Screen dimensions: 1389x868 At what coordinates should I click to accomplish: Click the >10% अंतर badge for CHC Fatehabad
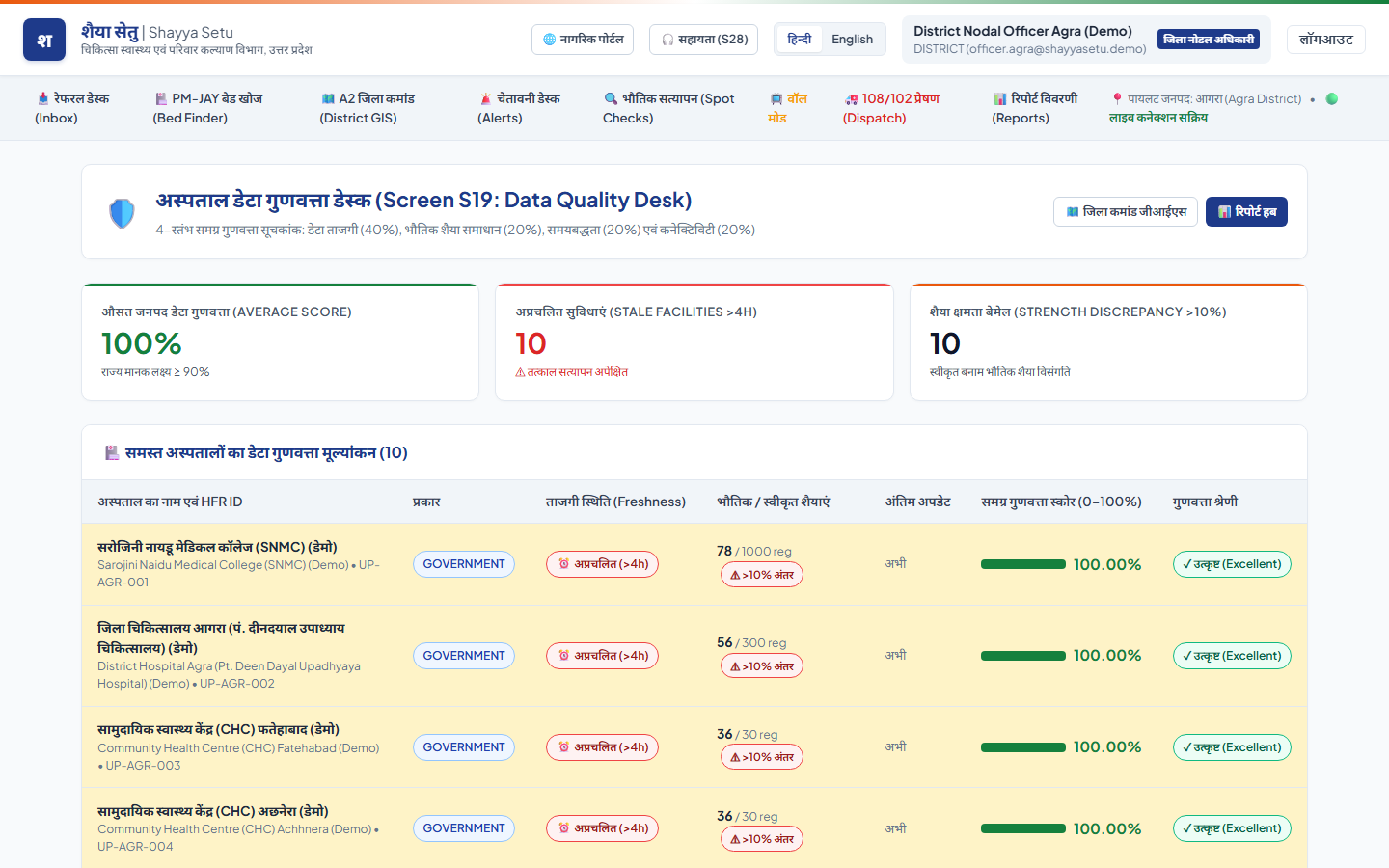762,757
